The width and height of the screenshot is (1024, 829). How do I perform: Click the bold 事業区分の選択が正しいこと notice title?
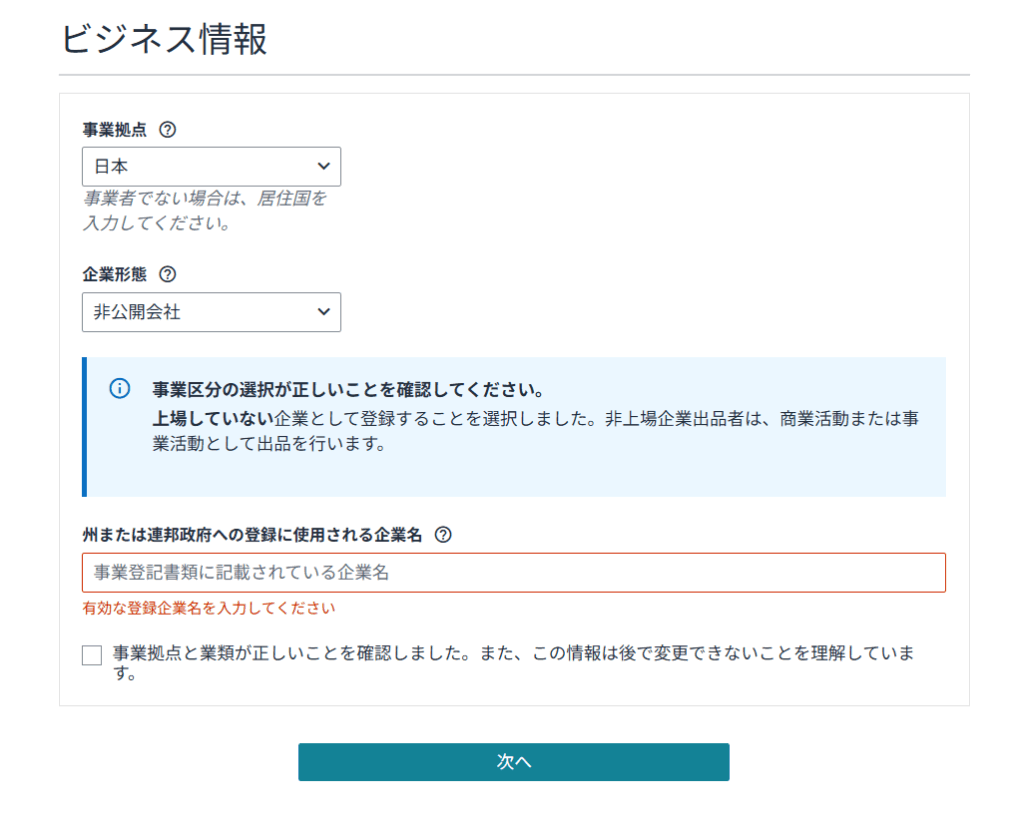[348, 388]
